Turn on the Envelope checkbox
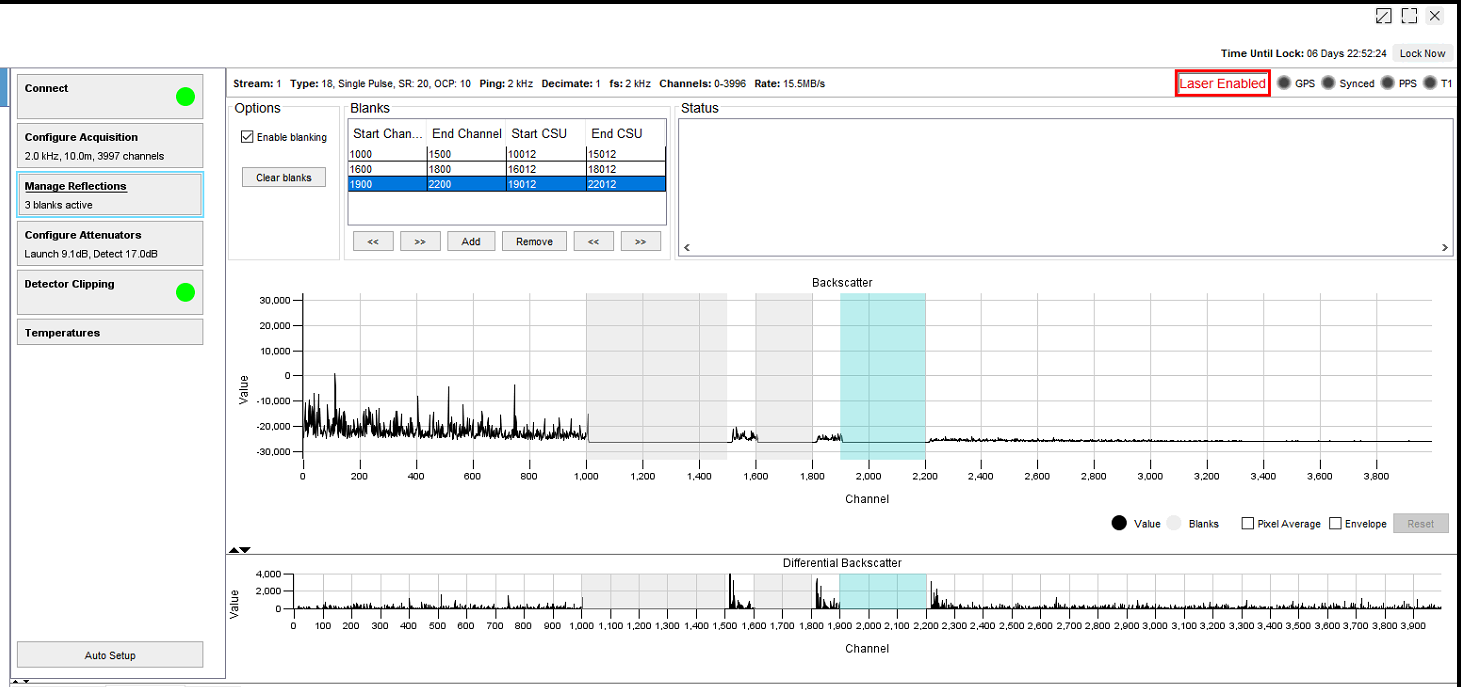 pos(1335,524)
